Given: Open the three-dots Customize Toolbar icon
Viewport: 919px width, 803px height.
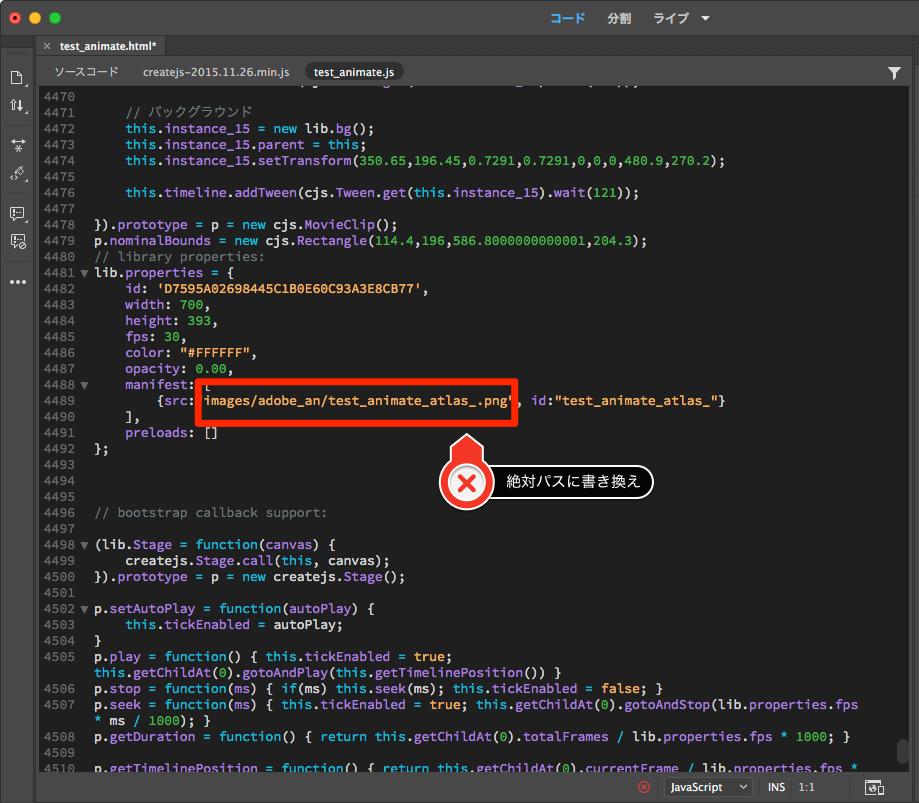Looking at the screenshot, I should tap(17, 282).
